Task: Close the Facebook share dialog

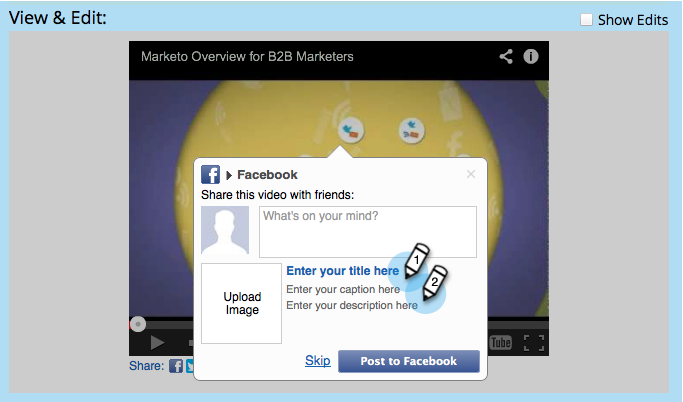Action: [471, 174]
